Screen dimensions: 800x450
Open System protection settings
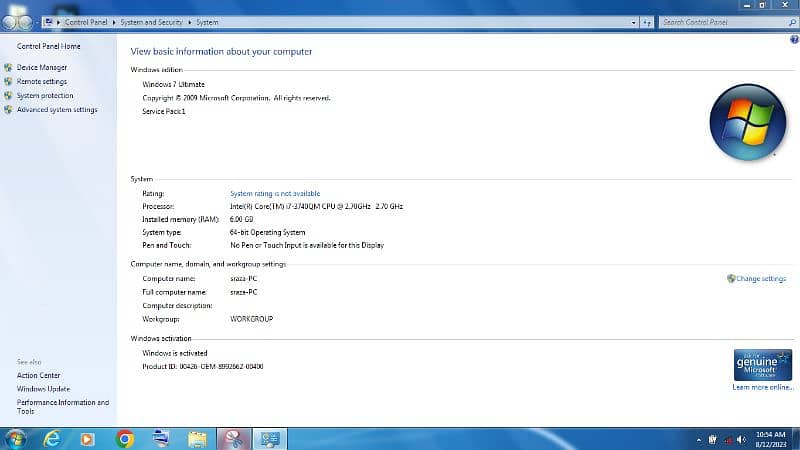pyautogui.click(x=45, y=96)
